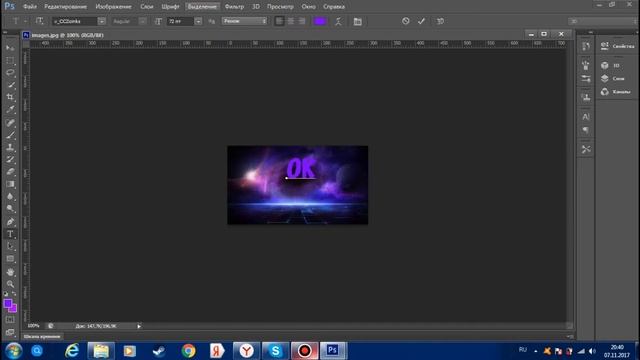
Task: Expand the Каналы panel
Action: point(616,92)
